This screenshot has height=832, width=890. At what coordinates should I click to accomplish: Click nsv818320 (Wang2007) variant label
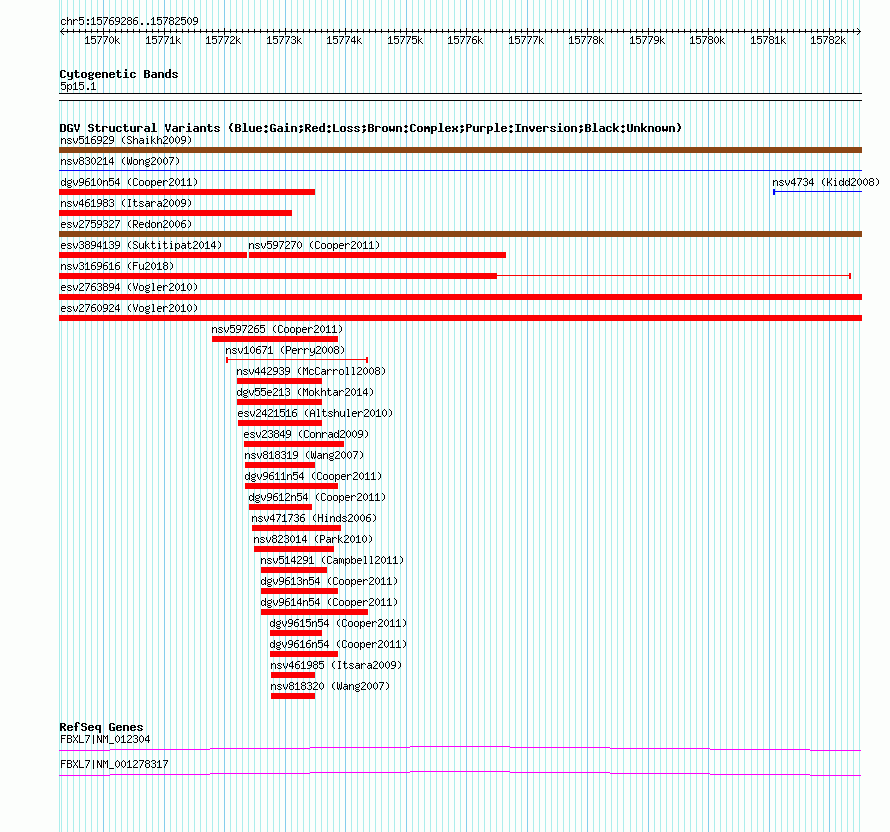tap(330, 686)
